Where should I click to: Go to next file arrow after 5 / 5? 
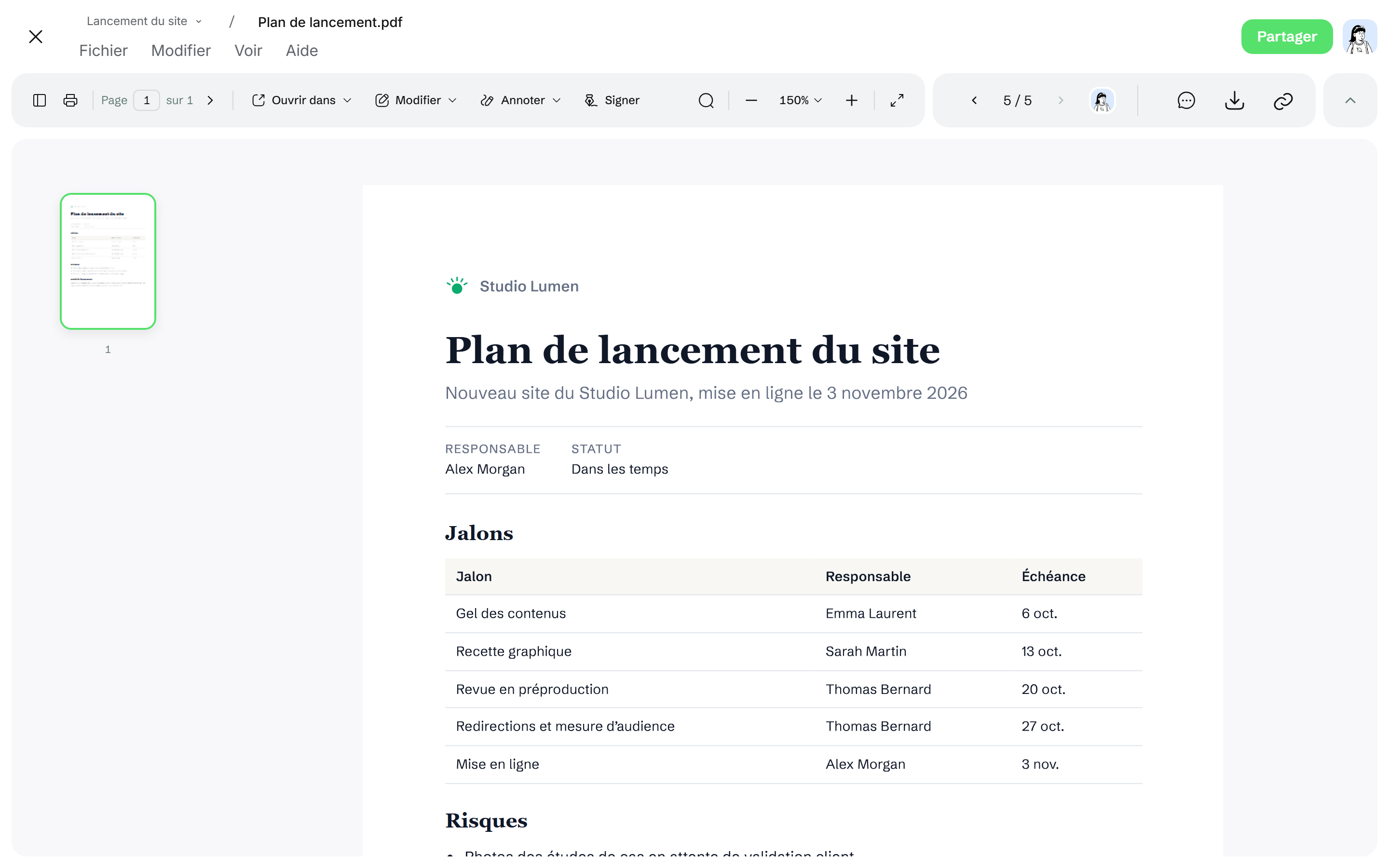pyautogui.click(x=1060, y=100)
